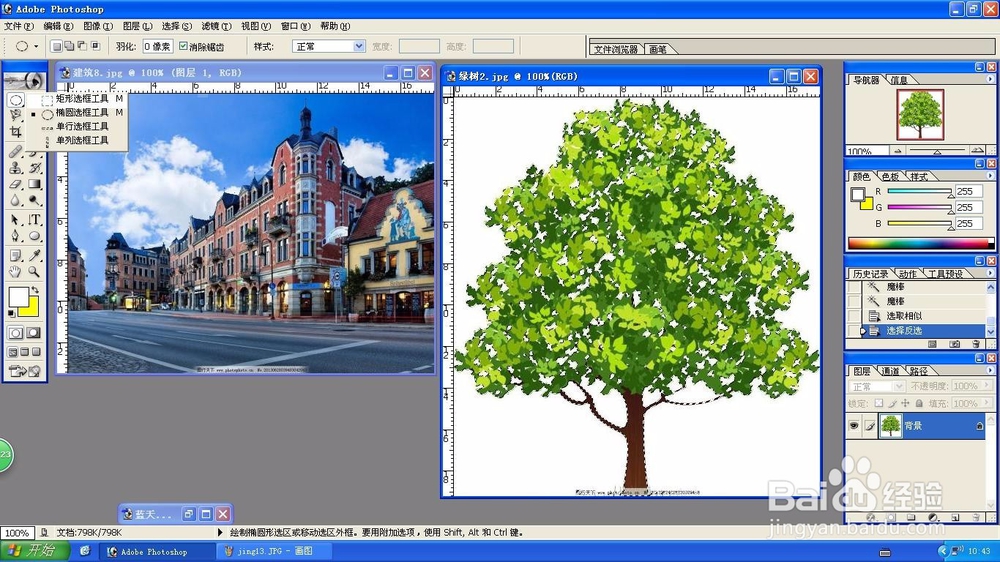Select the Pen tool
This screenshot has height=562, width=1000.
15,235
